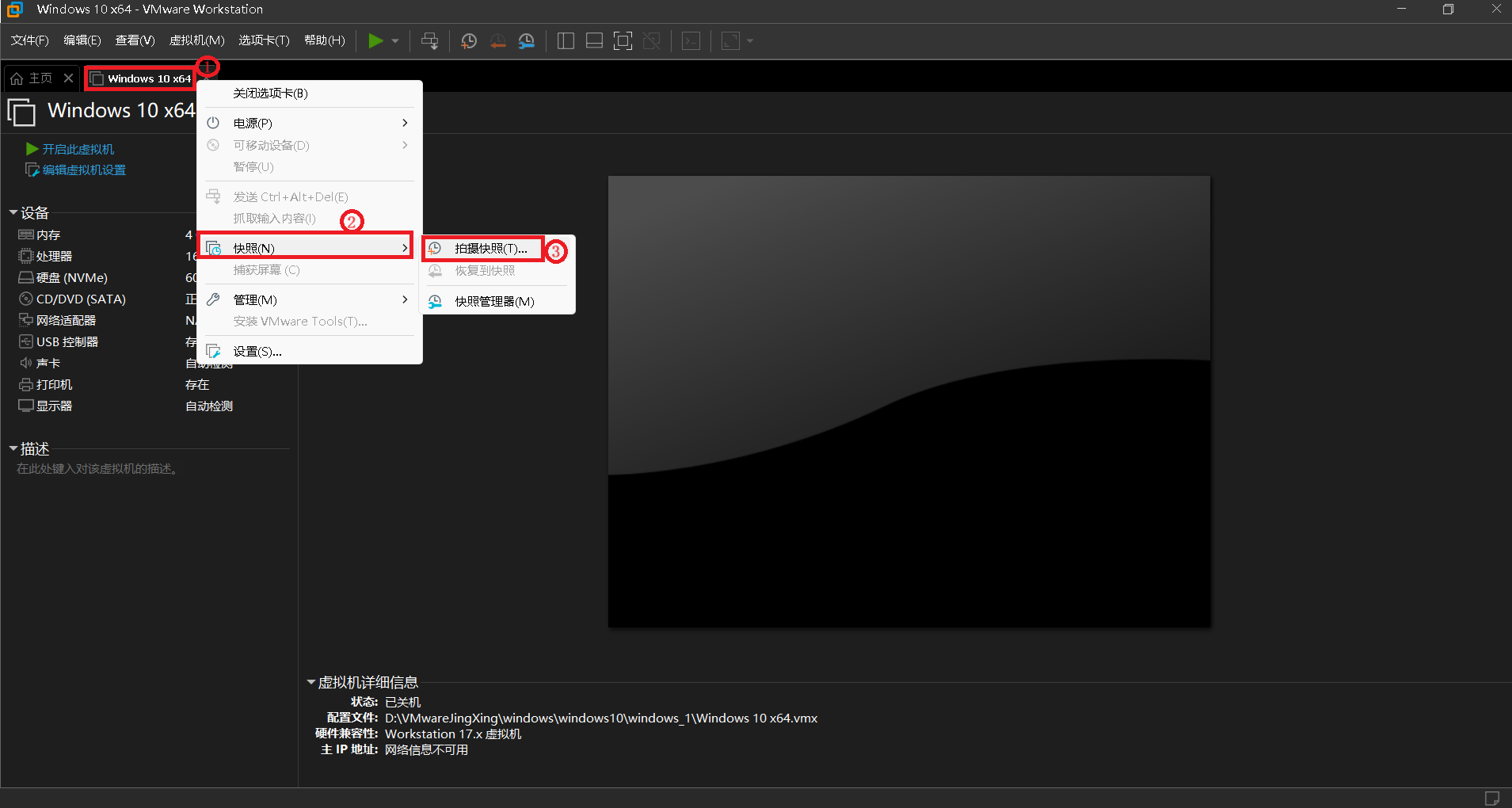Open the 文件(F) menu

point(30,40)
